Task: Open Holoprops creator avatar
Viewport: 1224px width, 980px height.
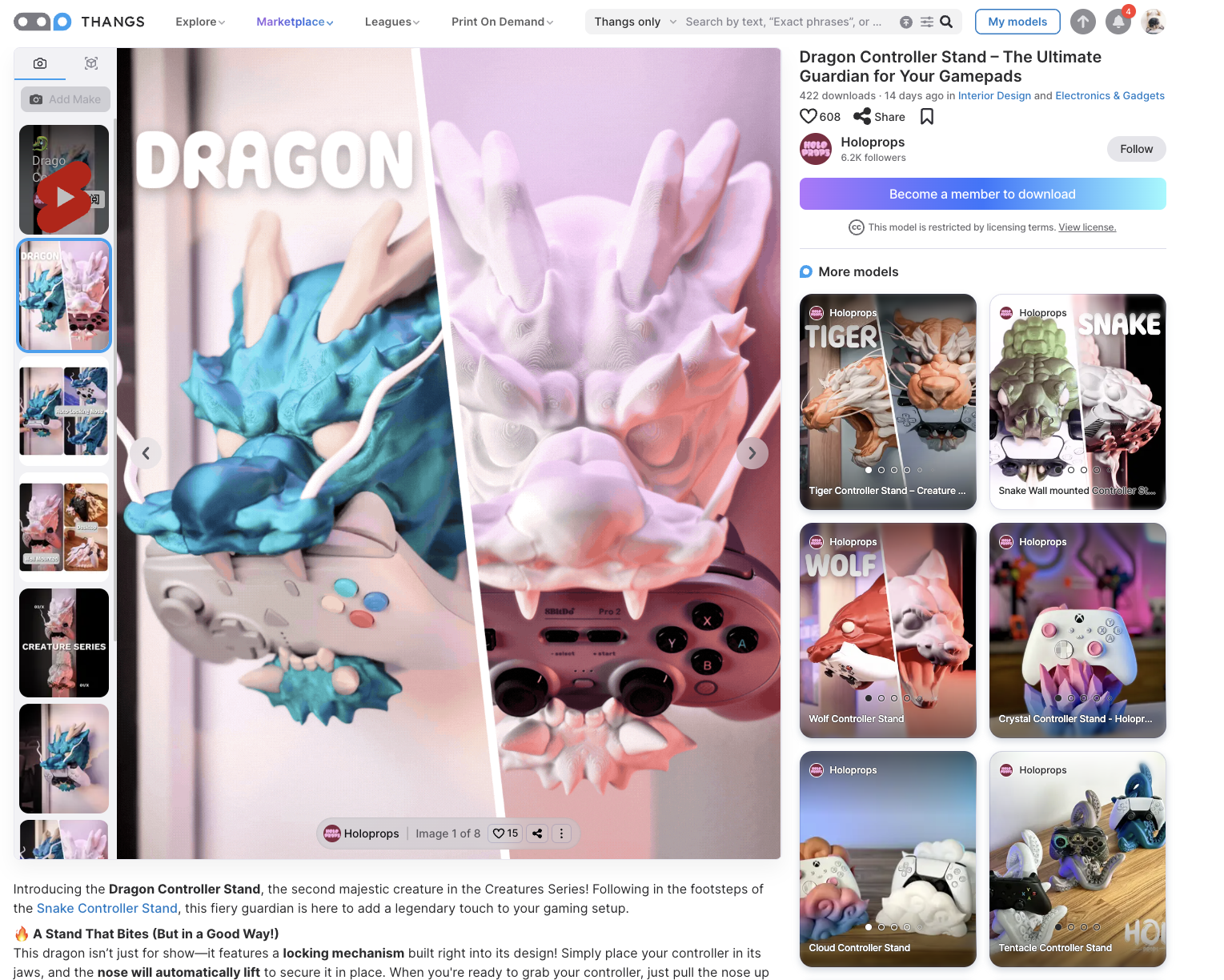Action: 816,149
